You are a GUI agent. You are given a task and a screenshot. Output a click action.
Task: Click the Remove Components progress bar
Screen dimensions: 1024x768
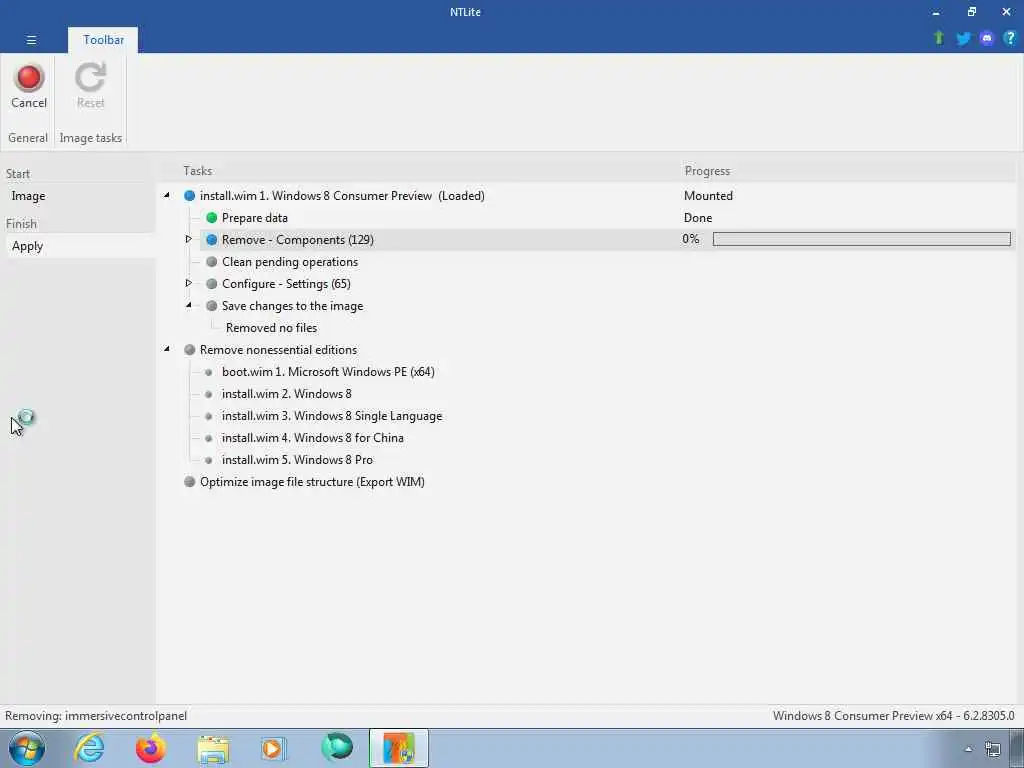[861, 239]
